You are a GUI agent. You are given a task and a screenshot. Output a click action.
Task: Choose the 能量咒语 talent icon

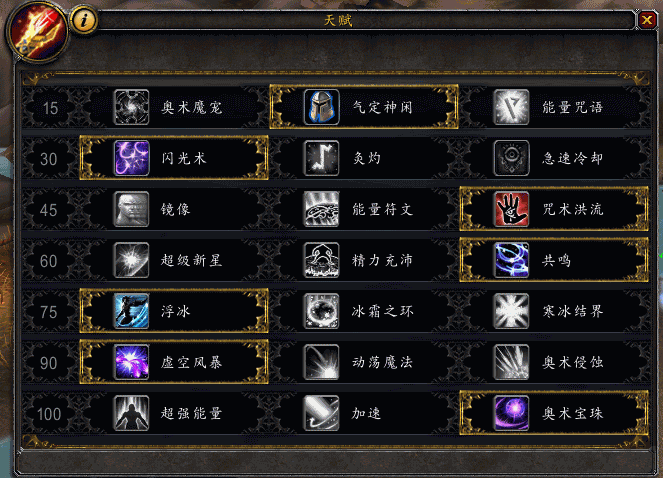511,107
